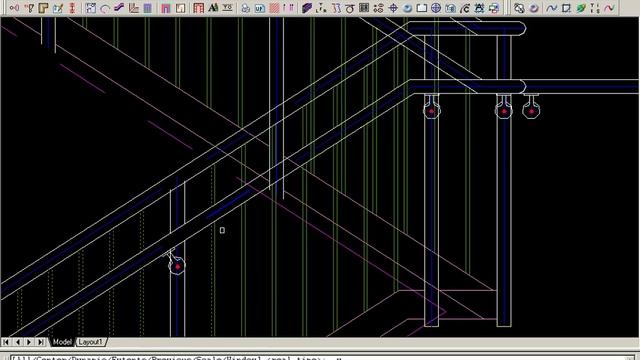640x360 pixels.
Task: Click the blue sphere render icon
Action: click(407, 8)
